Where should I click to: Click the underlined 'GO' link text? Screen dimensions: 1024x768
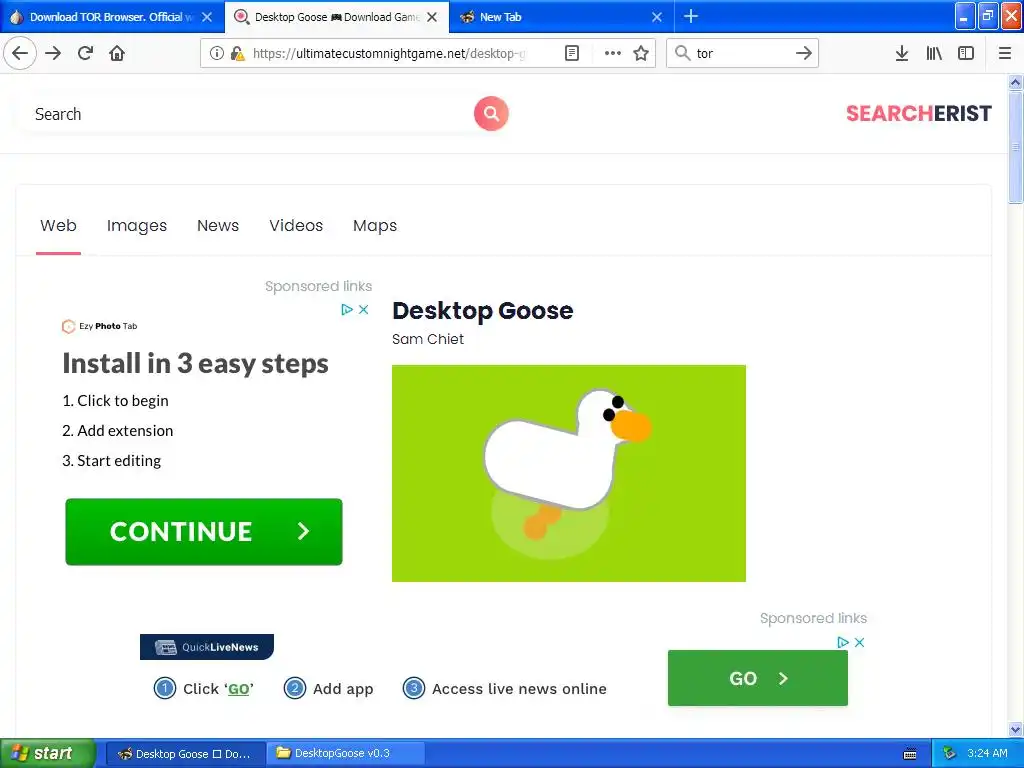coord(238,689)
